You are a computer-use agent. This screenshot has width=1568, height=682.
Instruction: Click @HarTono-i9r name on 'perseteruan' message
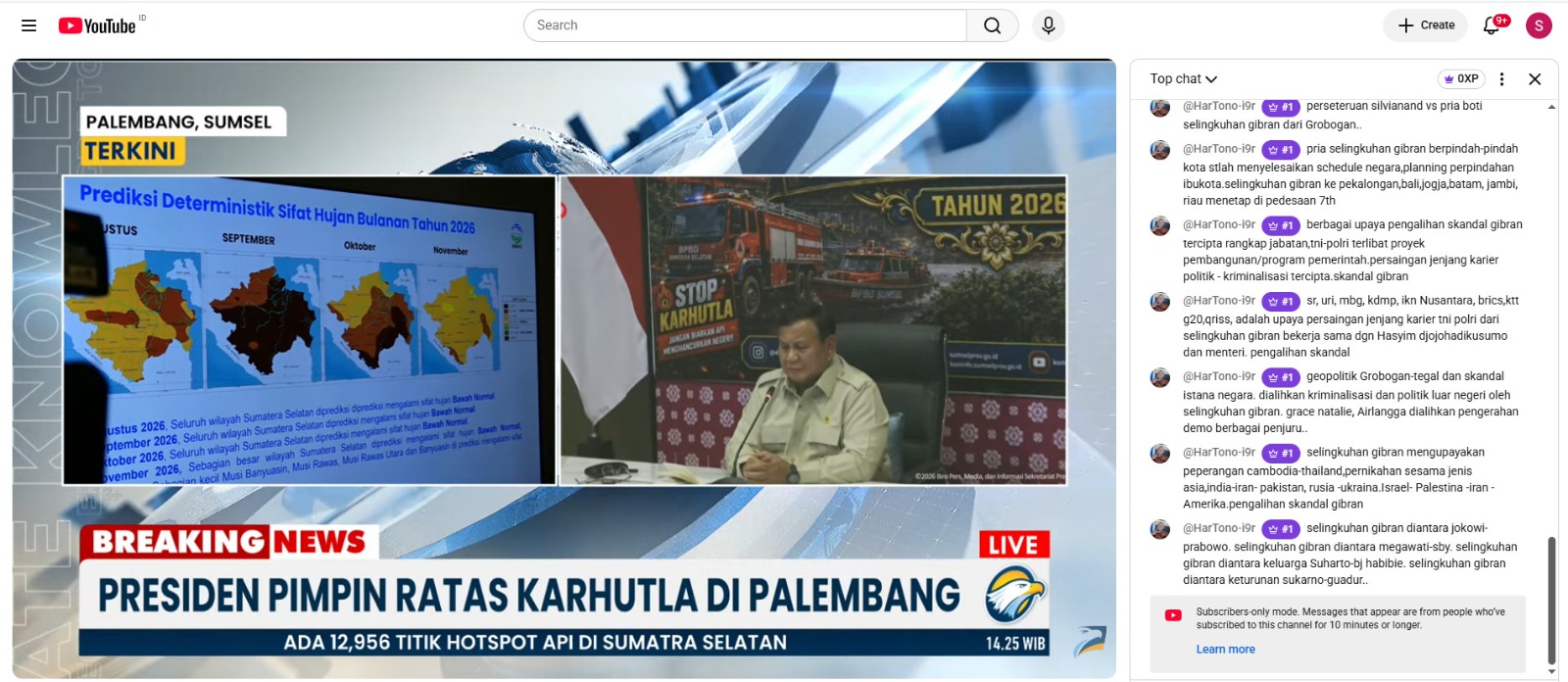click(1219, 106)
